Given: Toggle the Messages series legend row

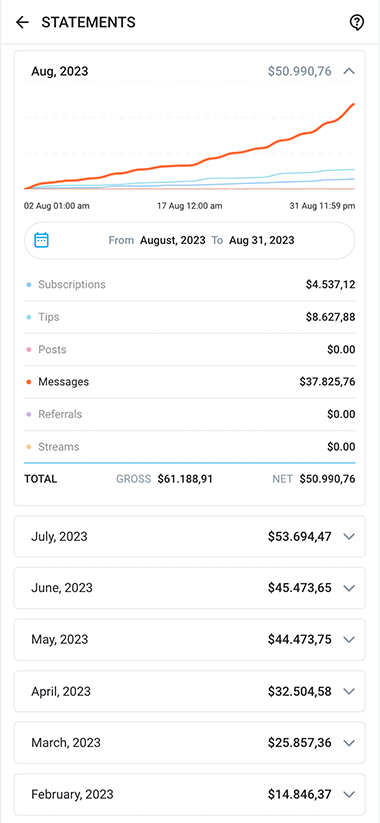Looking at the screenshot, I should click(189, 382).
